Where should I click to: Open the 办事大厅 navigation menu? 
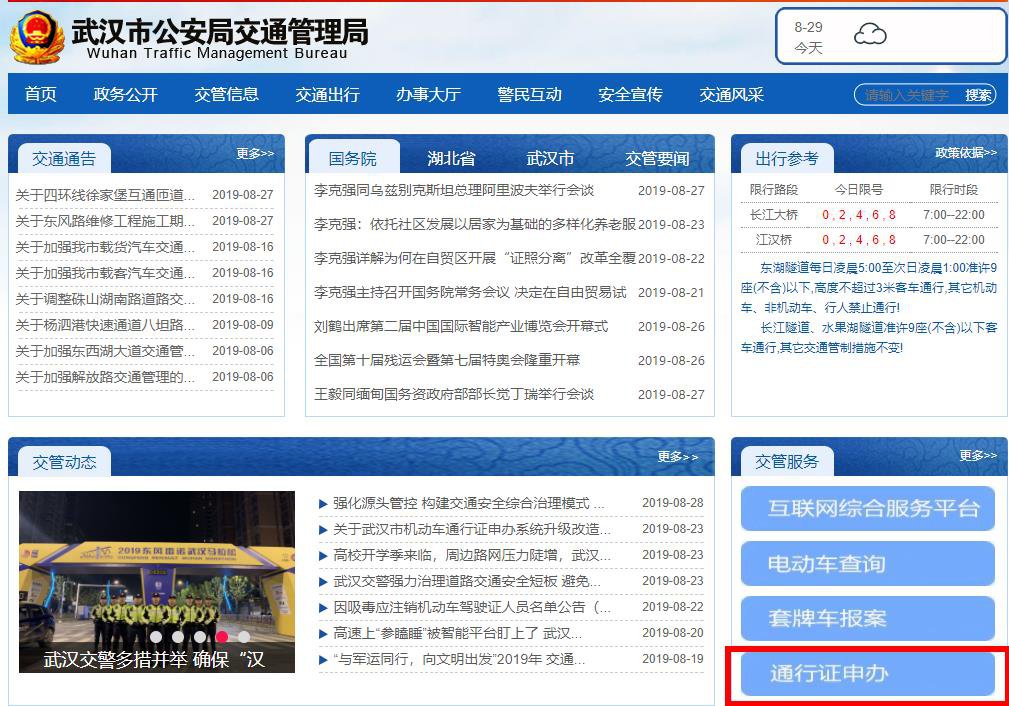428,94
